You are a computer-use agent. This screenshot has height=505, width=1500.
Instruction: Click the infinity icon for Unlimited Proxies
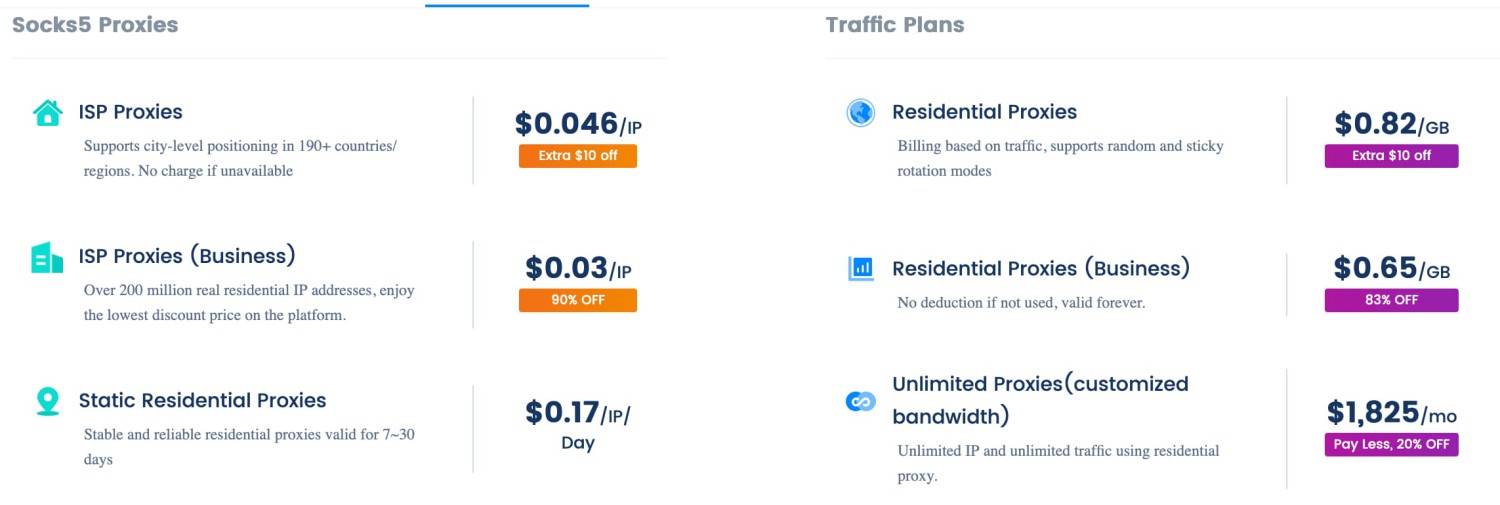860,401
